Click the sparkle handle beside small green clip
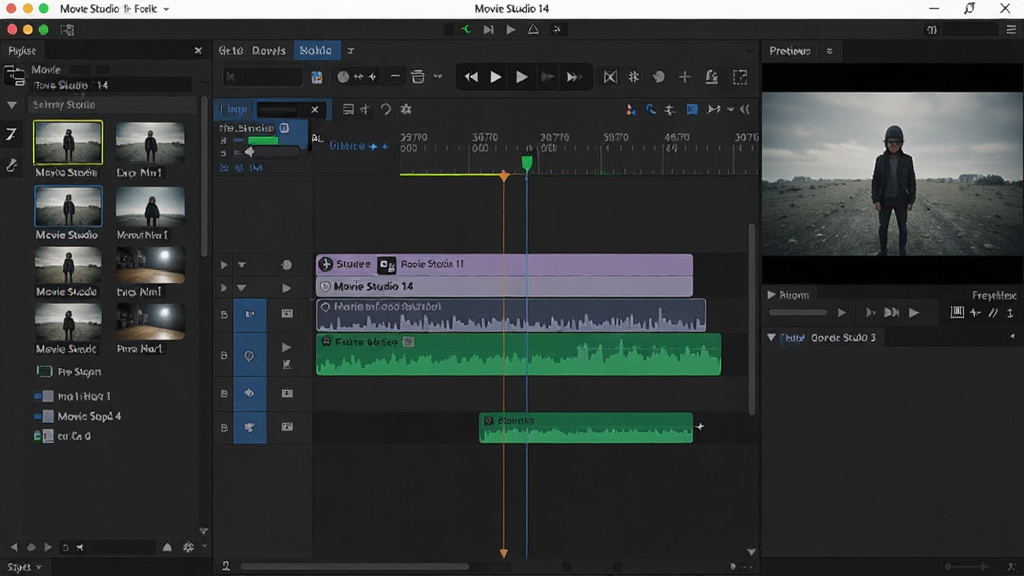Image resolution: width=1024 pixels, height=576 pixels. coord(700,426)
